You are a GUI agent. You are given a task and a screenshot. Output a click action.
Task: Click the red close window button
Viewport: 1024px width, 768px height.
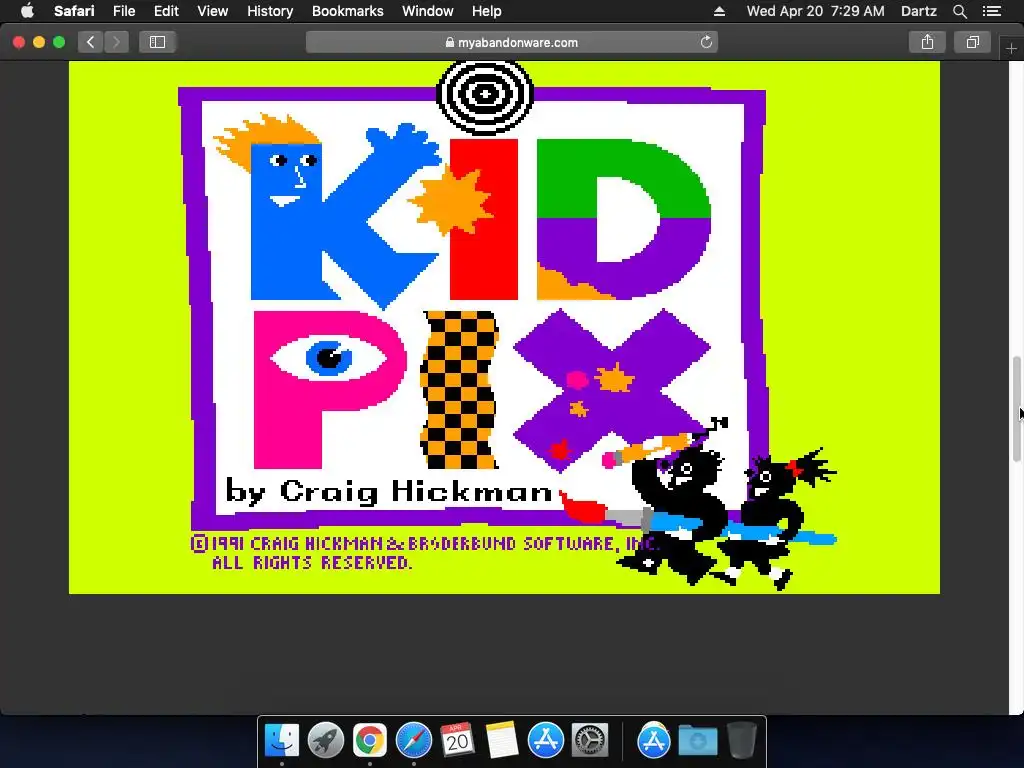[x=19, y=42]
